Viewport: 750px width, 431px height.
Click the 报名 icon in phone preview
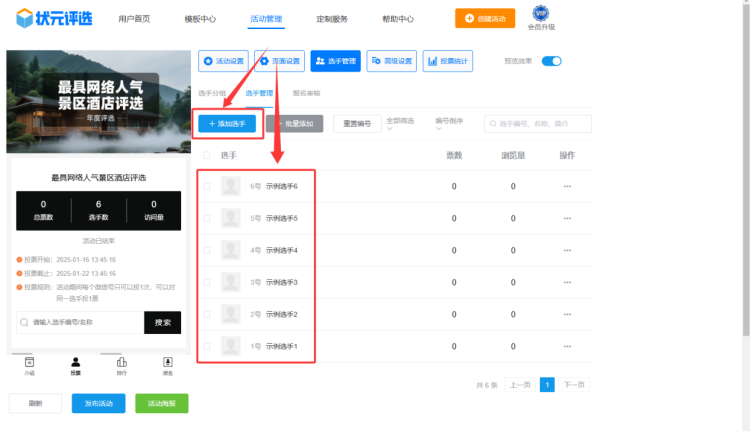(168, 365)
